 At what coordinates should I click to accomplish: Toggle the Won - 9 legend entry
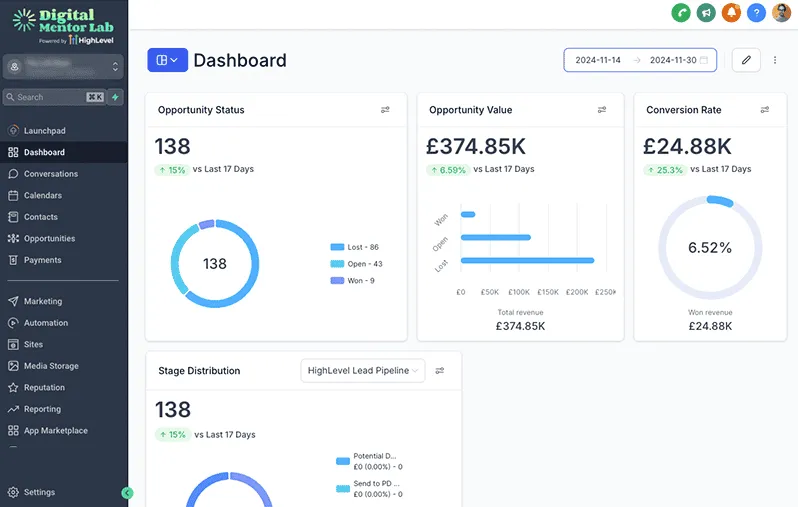353,280
